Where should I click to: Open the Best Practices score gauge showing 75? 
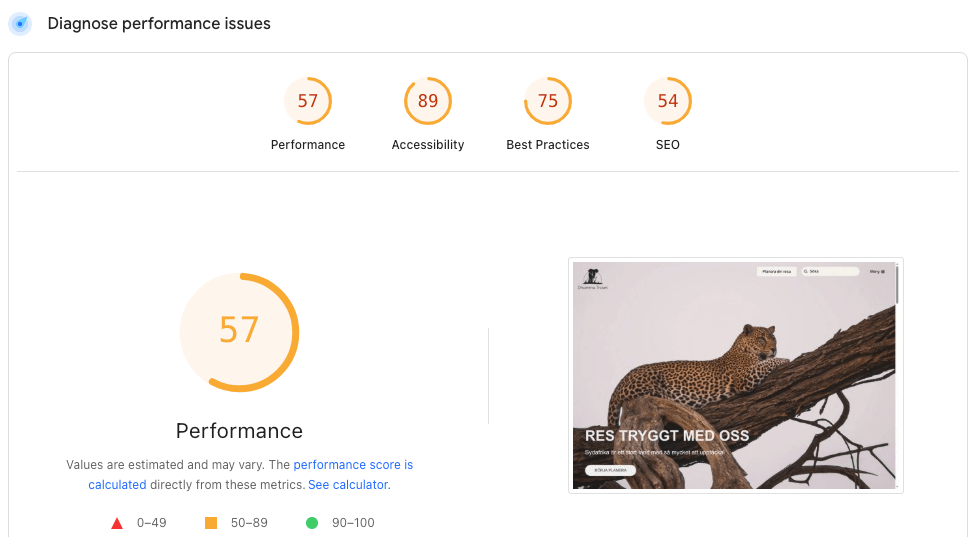tap(548, 102)
